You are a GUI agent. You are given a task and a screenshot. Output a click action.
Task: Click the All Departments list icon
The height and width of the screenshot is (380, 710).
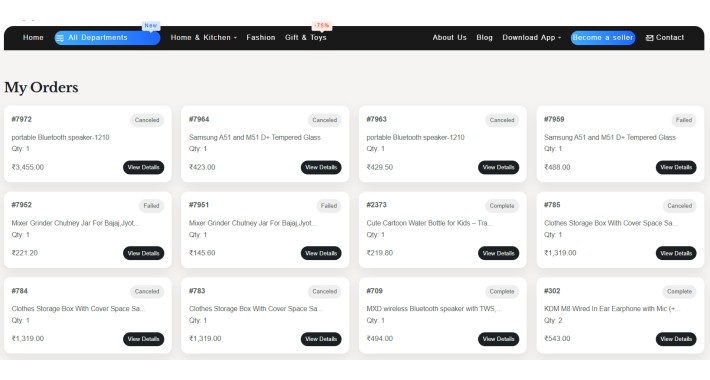click(60, 38)
